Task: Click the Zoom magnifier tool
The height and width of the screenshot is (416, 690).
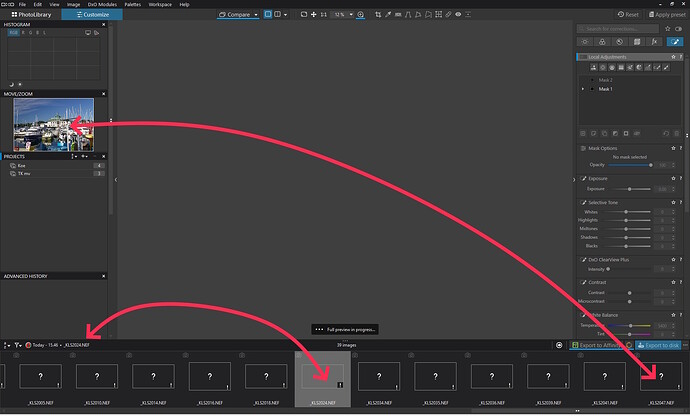Action: pos(360,15)
